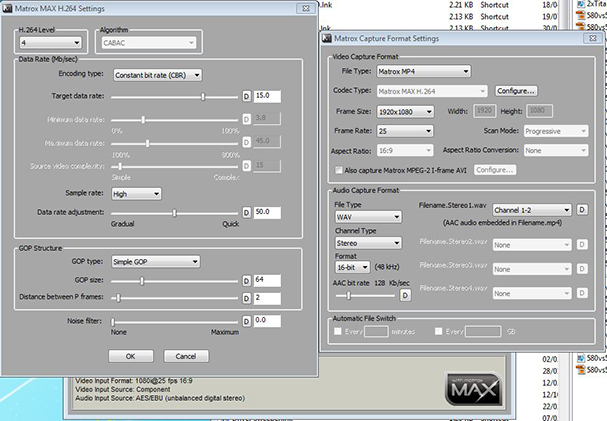Image resolution: width=607 pixels, height=421 pixels.
Task: Click the OK button in H.264 Settings
Action: [131, 356]
